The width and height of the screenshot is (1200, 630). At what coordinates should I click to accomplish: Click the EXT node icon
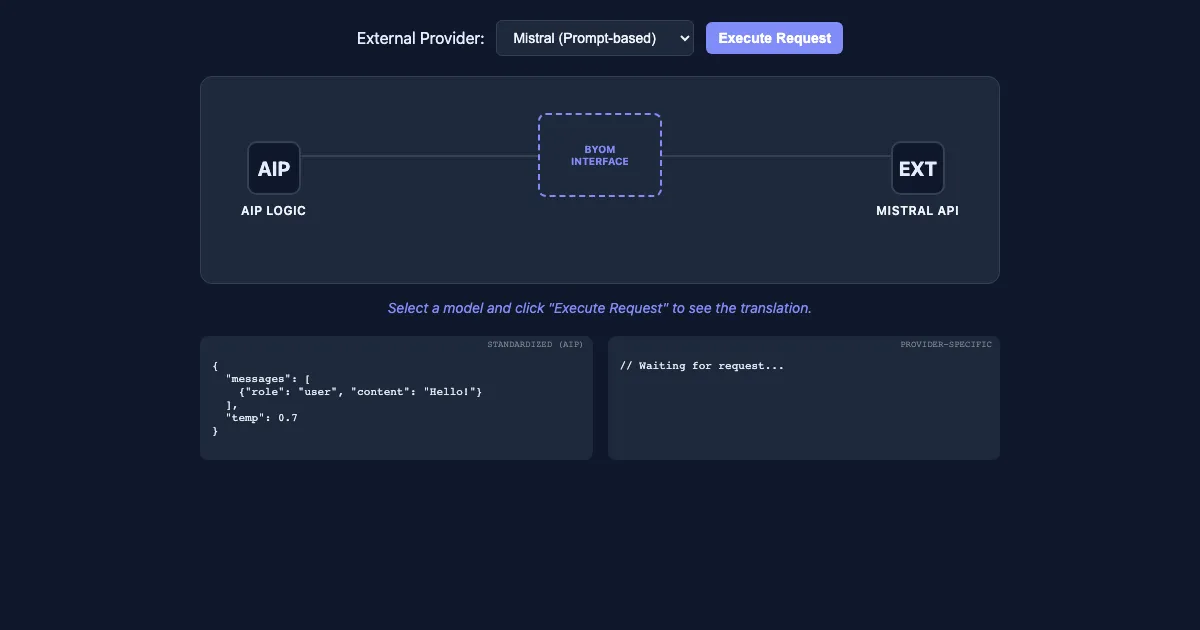[x=918, y=168]
